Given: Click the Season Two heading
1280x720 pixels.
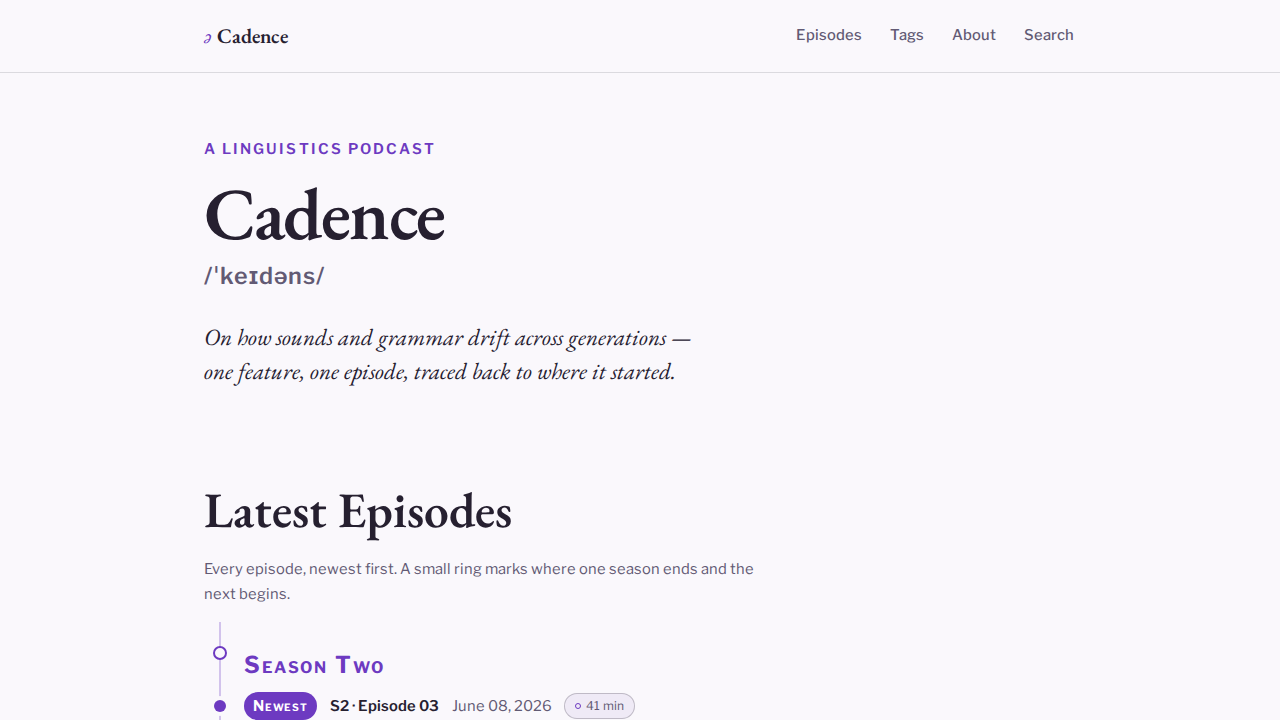Looking at the screenshot, I should click(314, 665).
